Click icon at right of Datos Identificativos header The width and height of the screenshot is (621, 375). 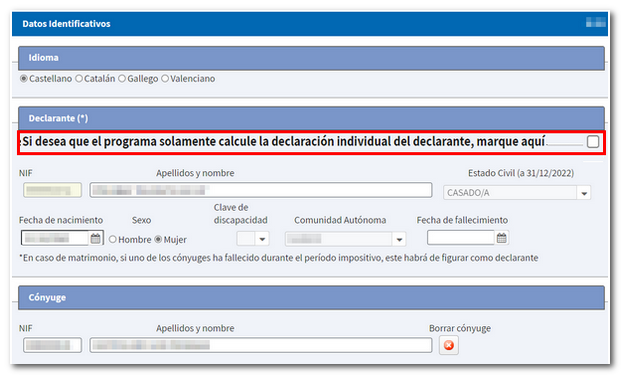tap(596, 23)
